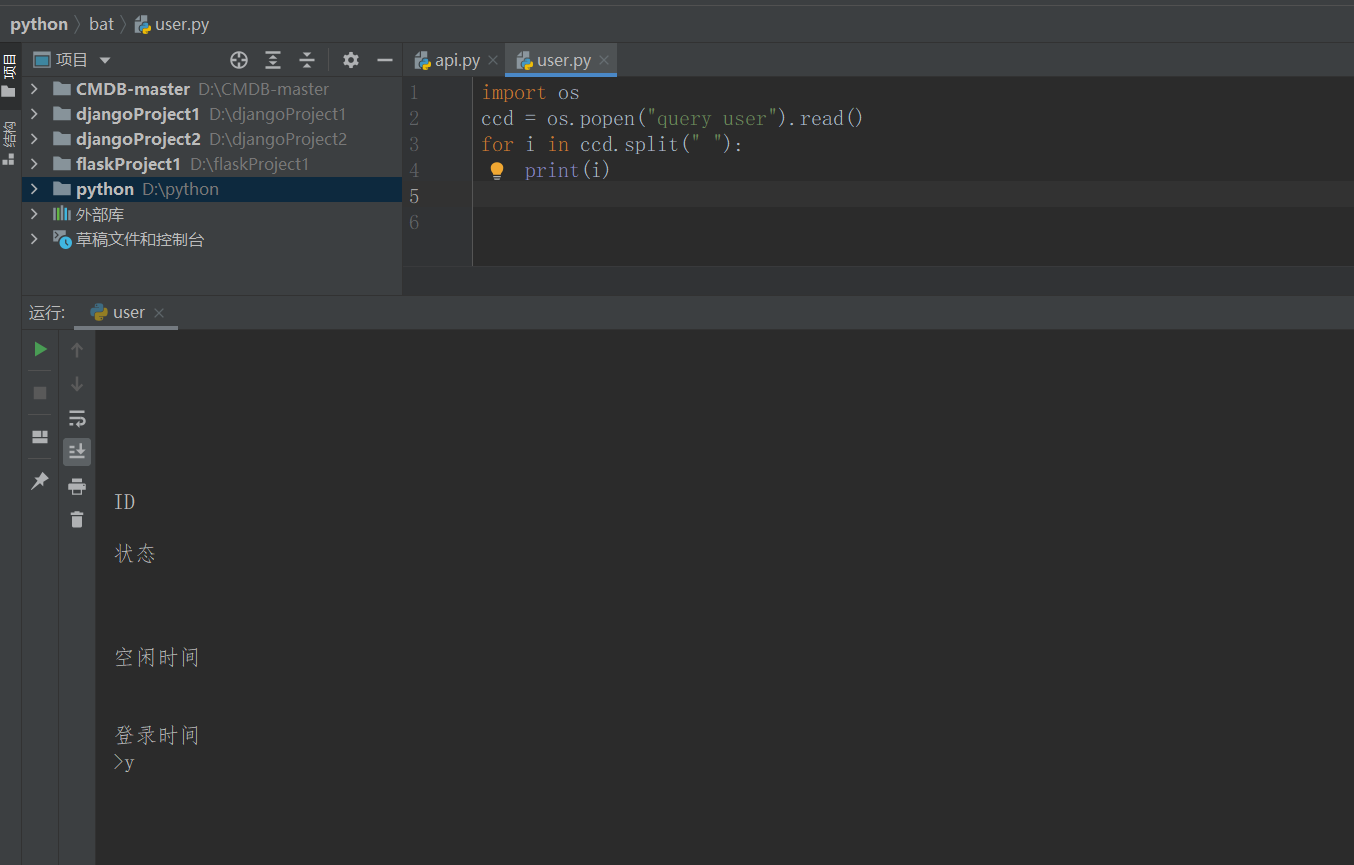Viewport: 1354px width, 865px height.
Task: Click the Collapse All icon in project panel
Action: pos(307,60)
